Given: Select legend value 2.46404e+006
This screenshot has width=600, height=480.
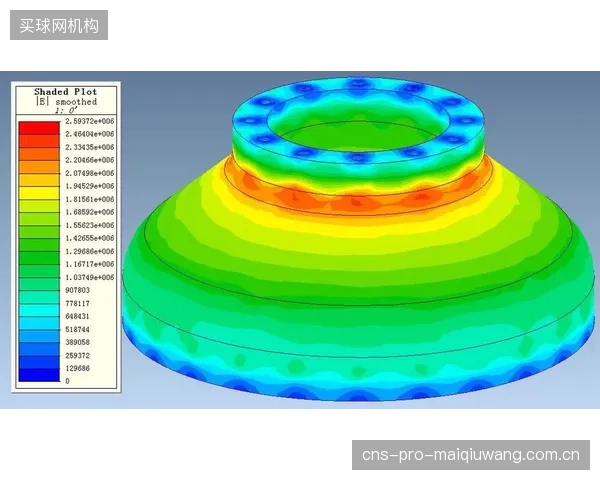Looking at the screenshot, I should 90,134.
